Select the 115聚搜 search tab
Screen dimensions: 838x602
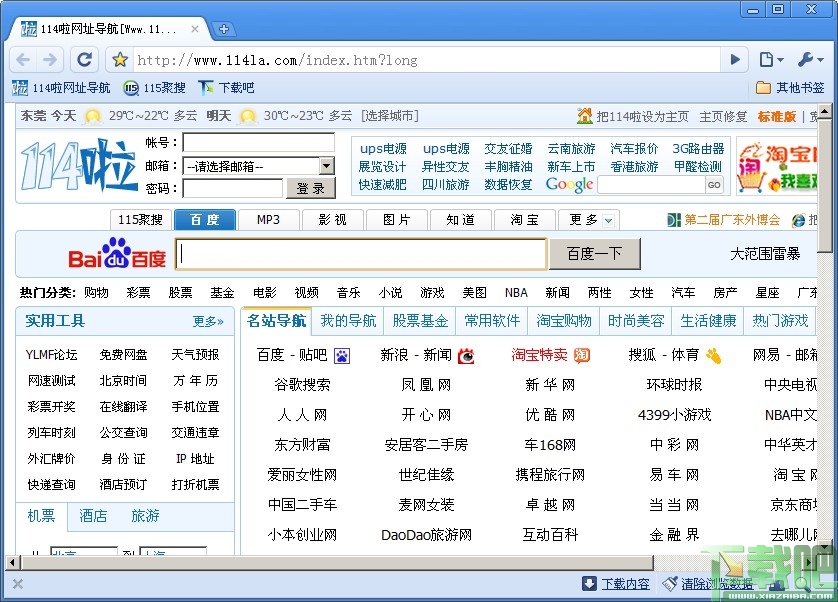141,220
